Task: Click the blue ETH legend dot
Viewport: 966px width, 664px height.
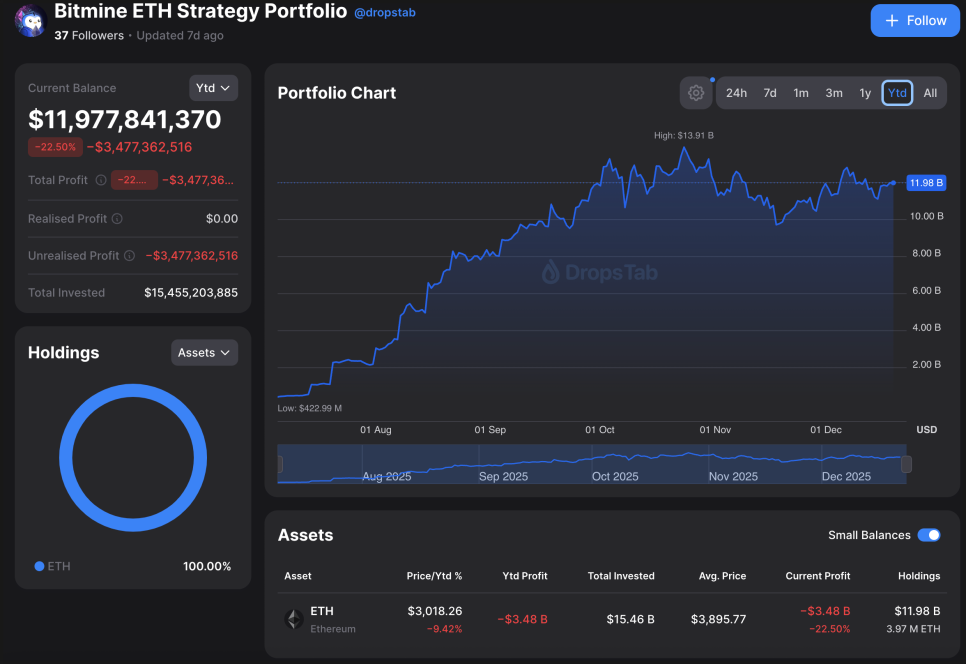Action: tap(39, 567)
